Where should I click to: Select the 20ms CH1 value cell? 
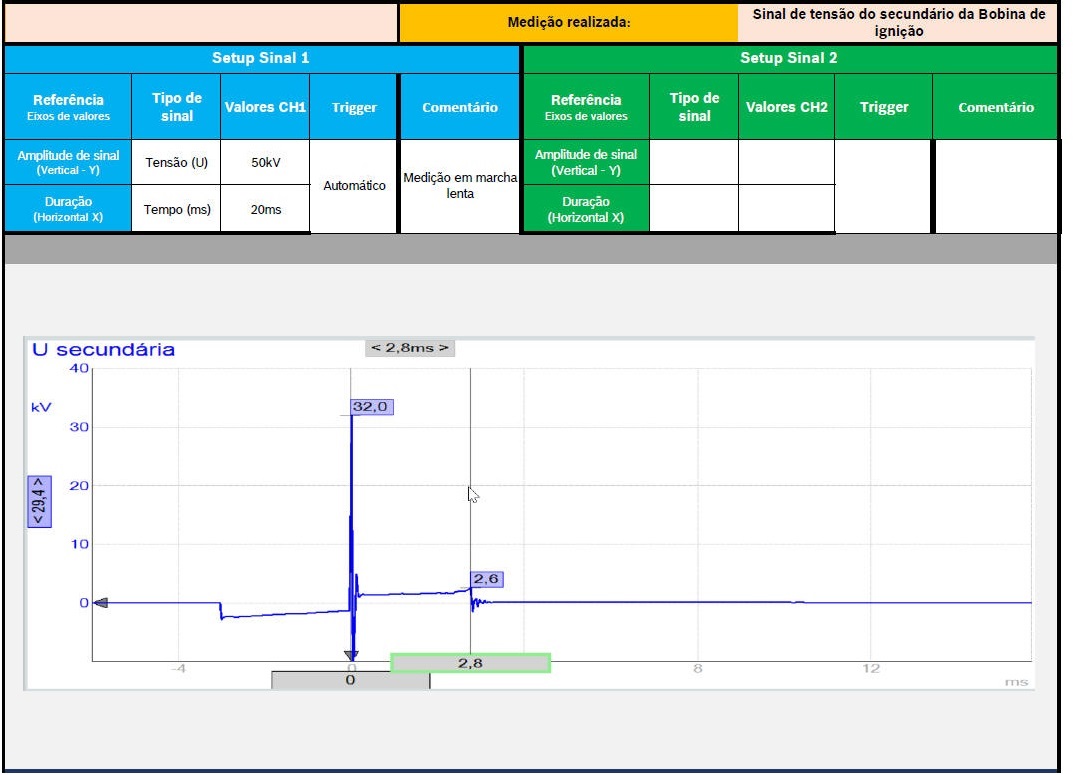pos(265,209)
